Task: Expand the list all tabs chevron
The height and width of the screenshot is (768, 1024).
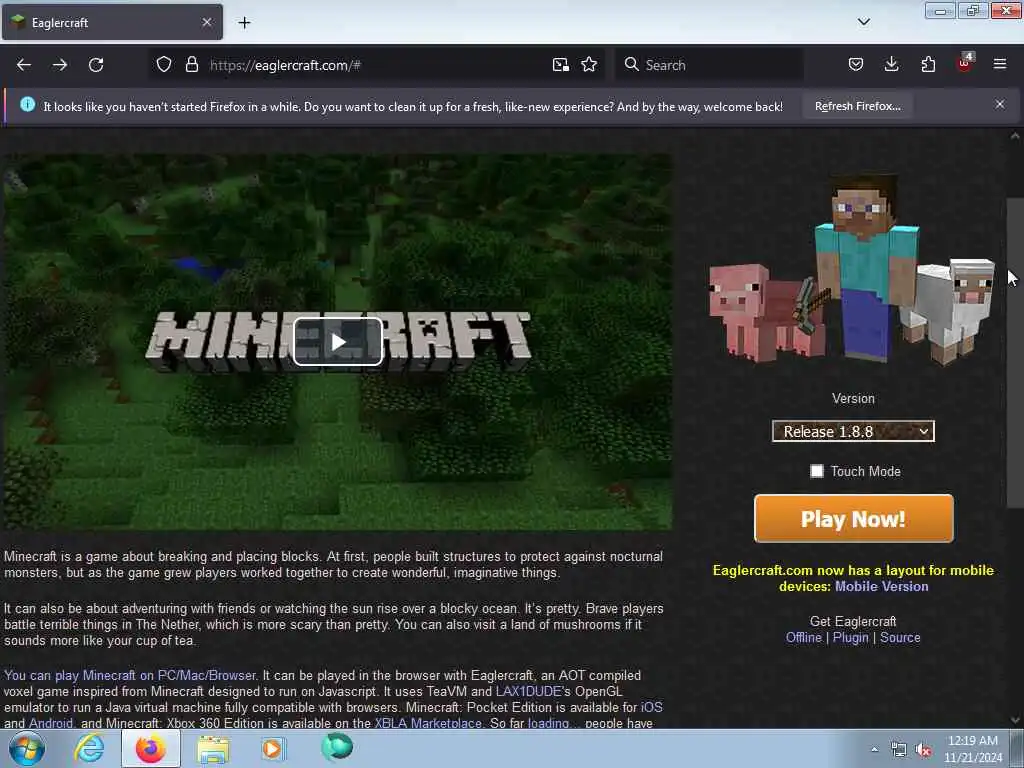Action: point(863,22)
